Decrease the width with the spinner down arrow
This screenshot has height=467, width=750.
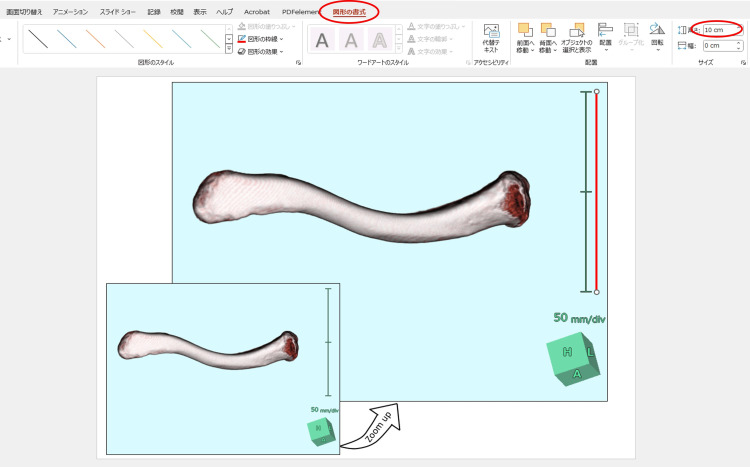(739, 48)
